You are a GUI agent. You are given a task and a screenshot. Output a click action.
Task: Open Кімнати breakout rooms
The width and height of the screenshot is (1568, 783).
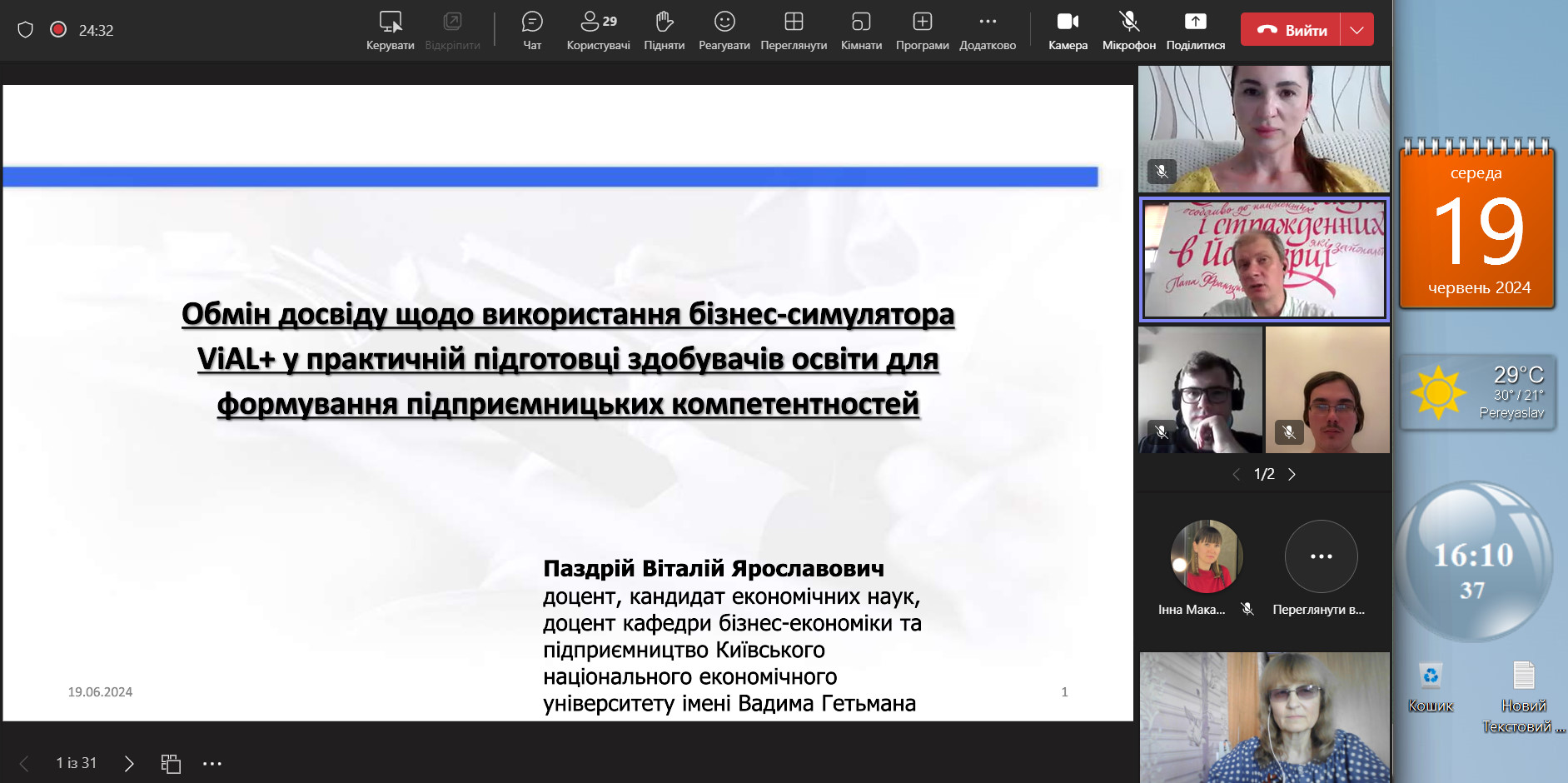click(861, 31)
